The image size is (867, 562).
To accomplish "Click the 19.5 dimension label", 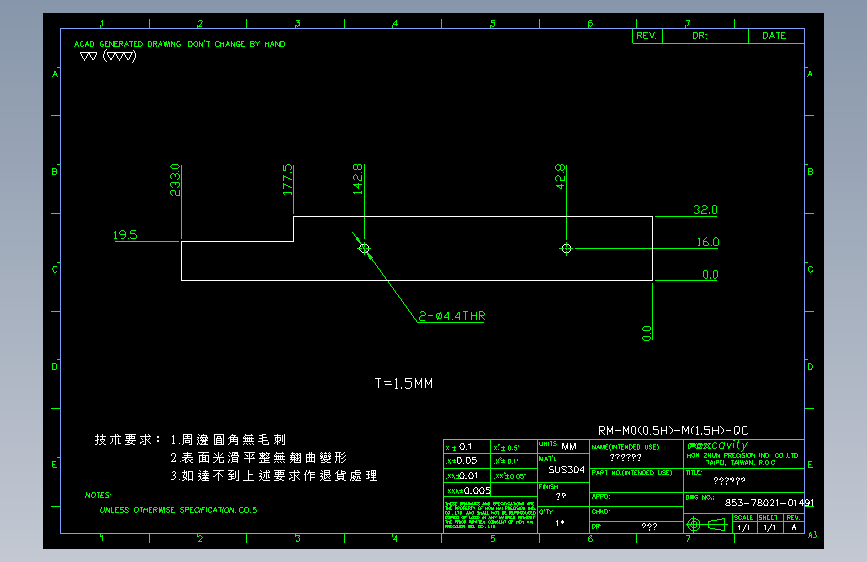I will tap(125, 235).
